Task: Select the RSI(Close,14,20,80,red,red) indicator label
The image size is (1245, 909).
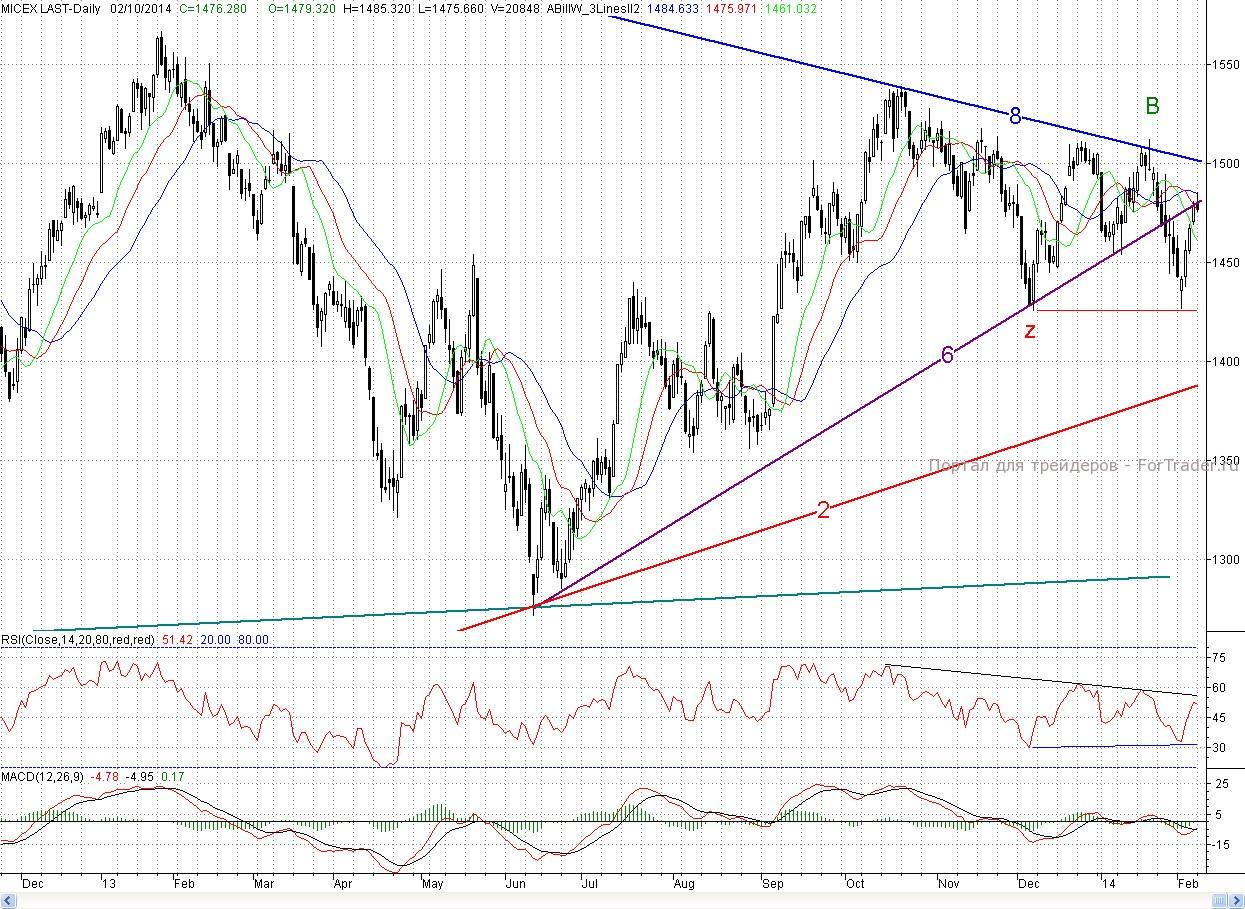Action: pyautogui.click(x=77, y=640)
